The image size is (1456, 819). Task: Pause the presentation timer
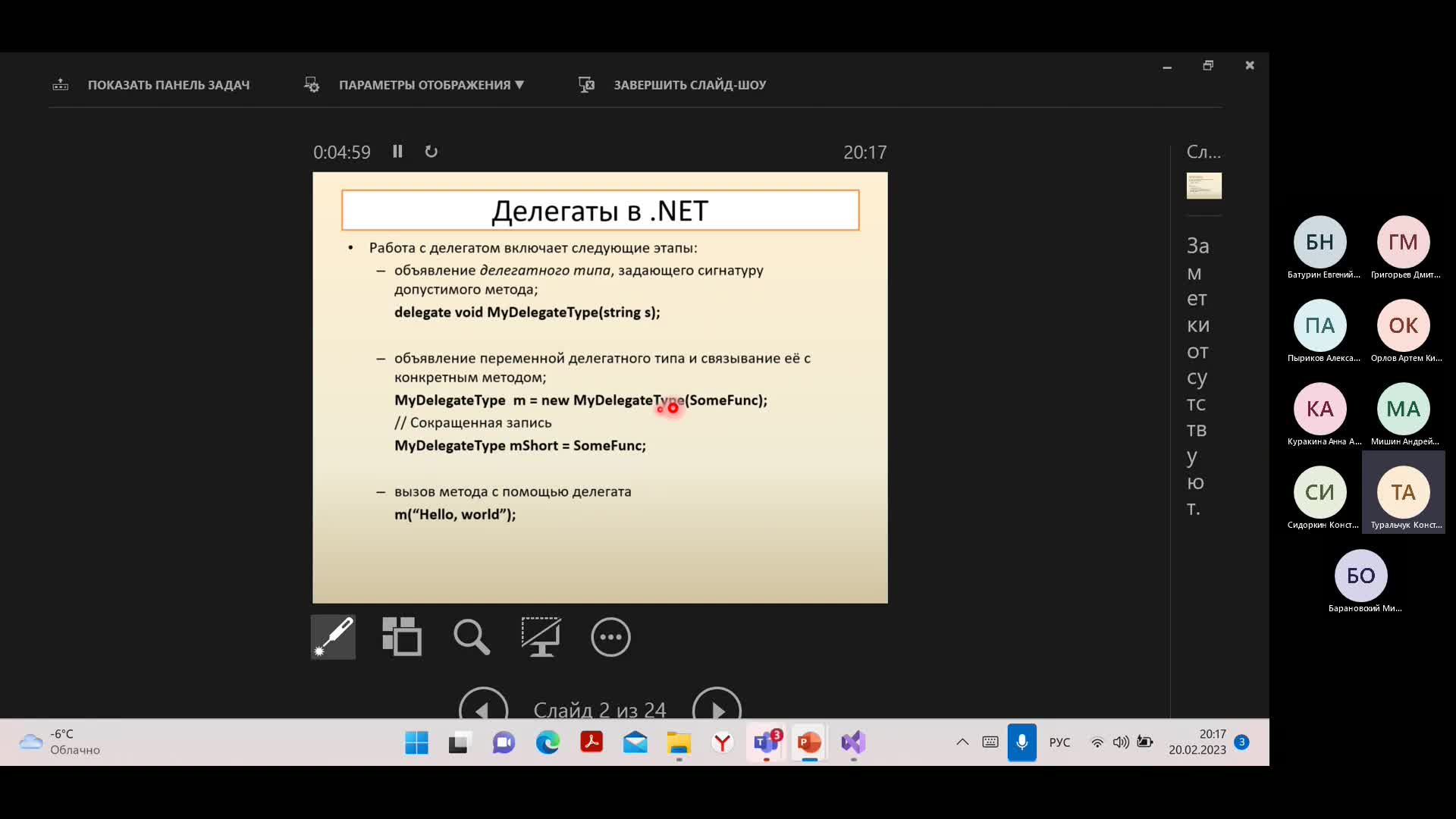(397, 152)
